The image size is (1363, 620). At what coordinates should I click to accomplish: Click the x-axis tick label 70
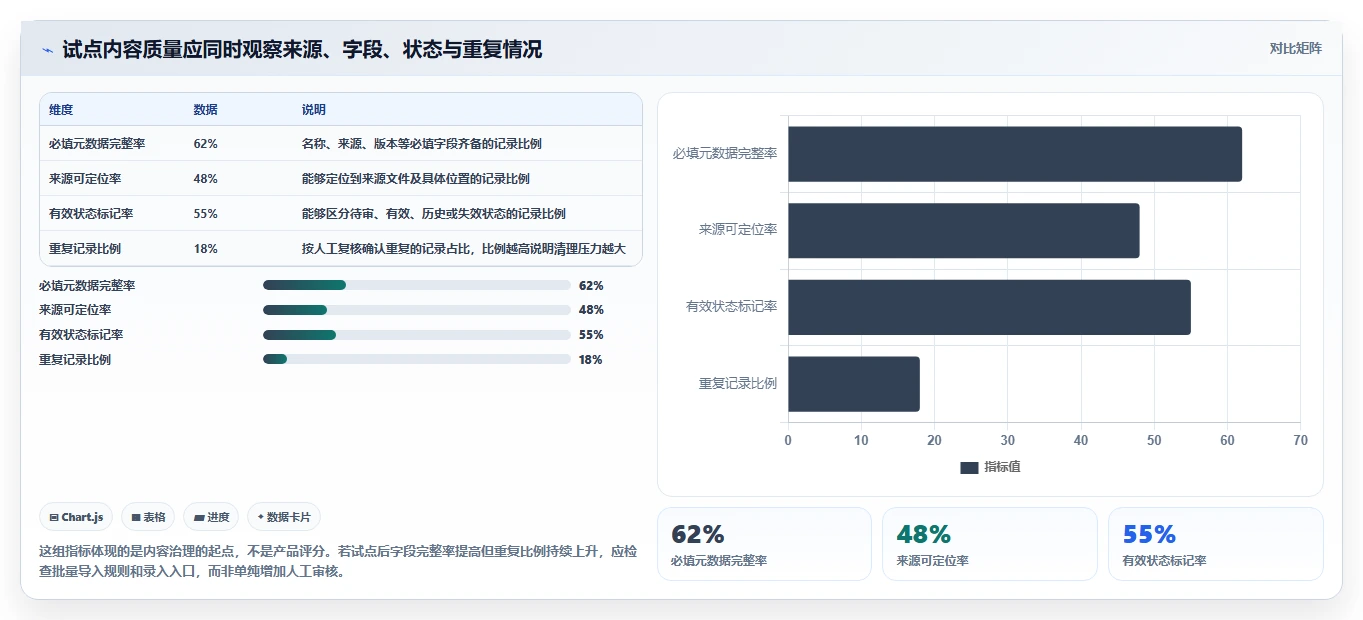(1300, 440)
